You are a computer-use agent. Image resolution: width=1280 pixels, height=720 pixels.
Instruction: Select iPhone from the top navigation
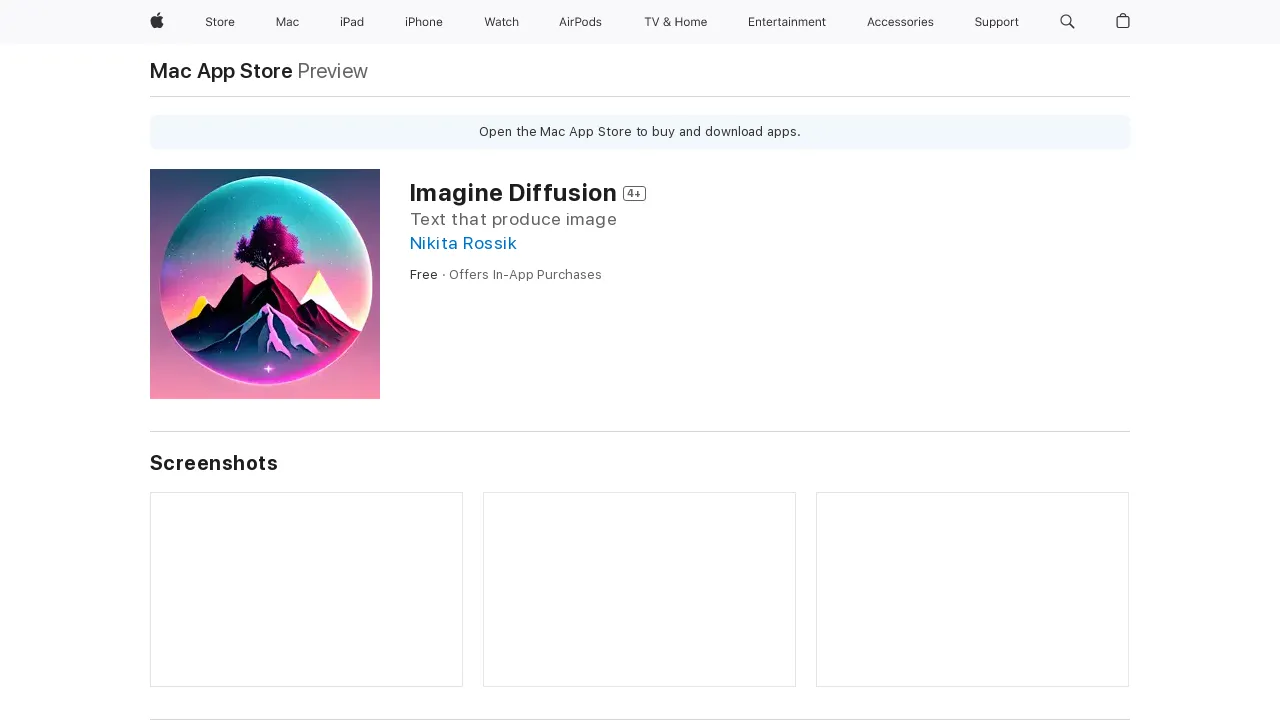point(423,22)
